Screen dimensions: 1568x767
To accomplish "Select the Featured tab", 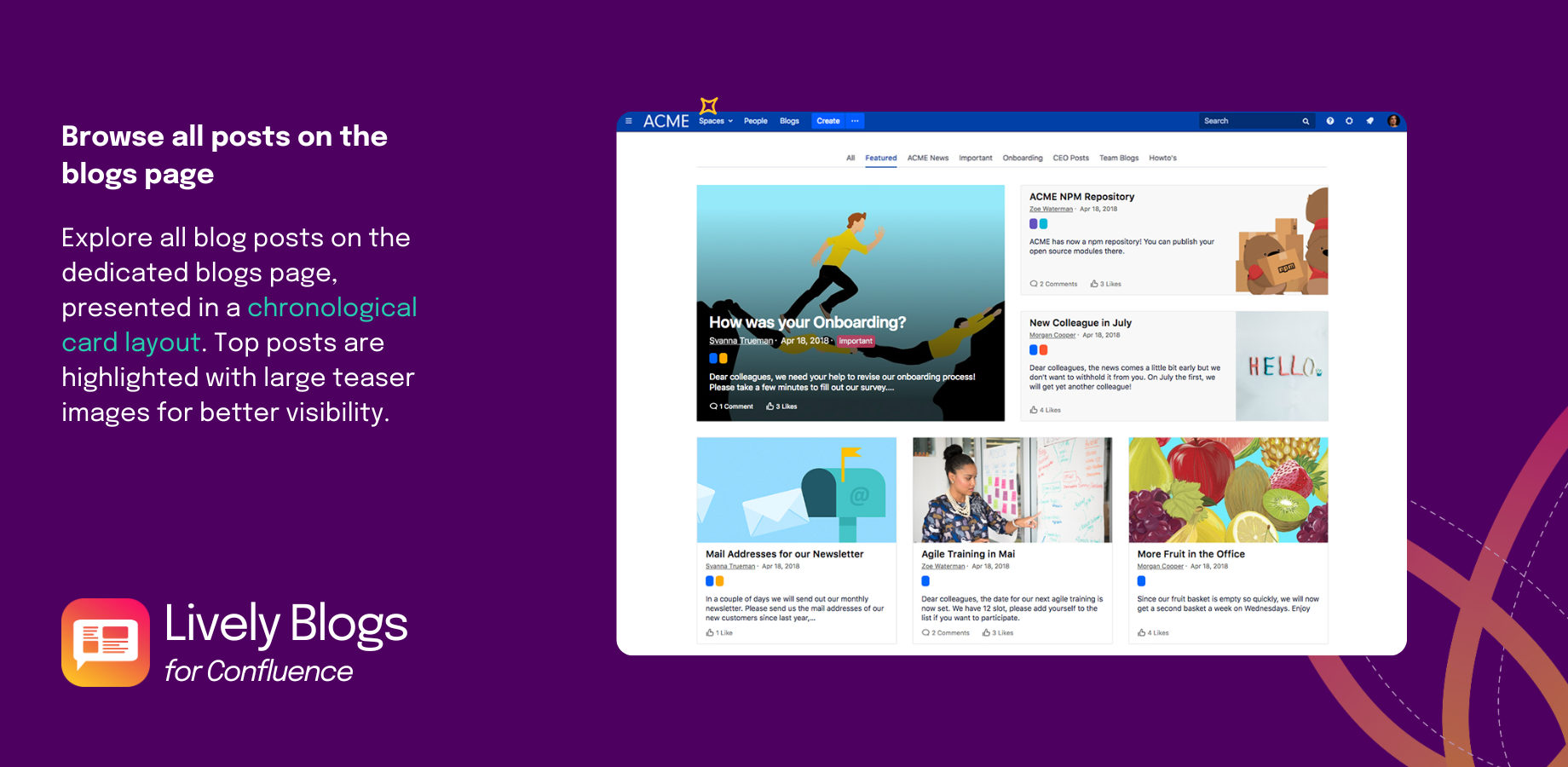I will pyautogui.click(x=881, y=158).
